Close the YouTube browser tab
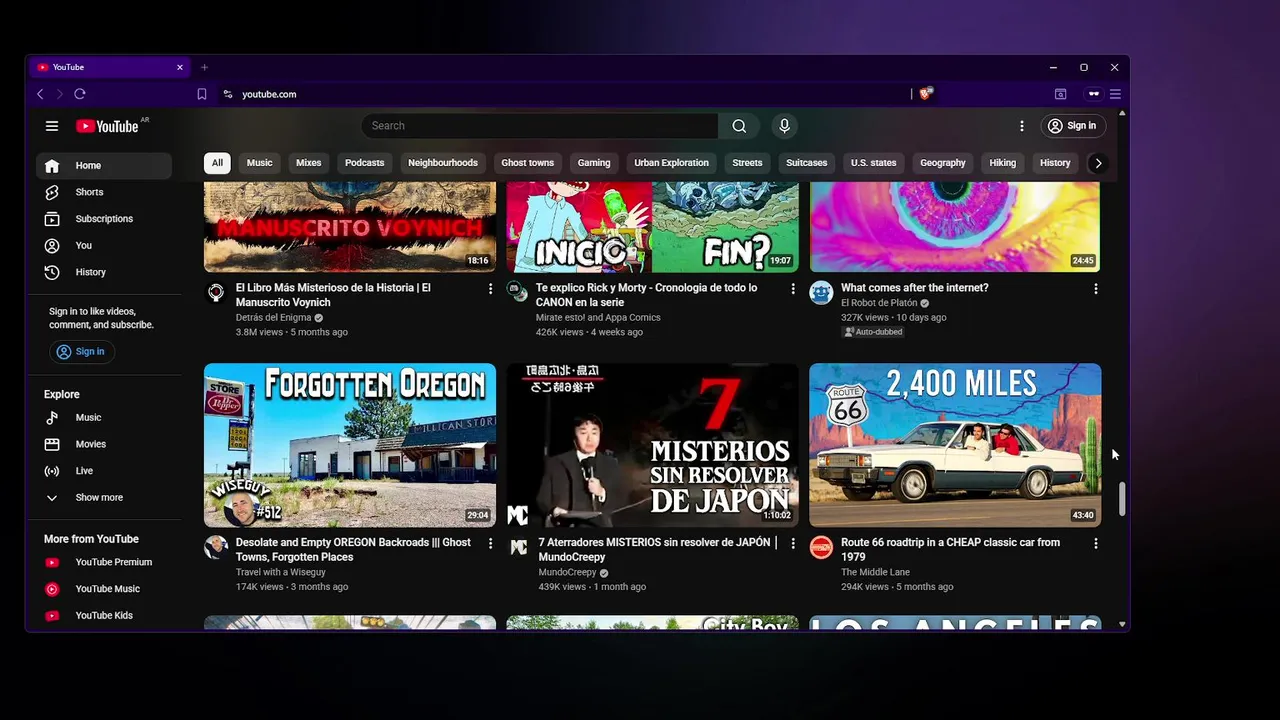 click(x=180, y=67)
